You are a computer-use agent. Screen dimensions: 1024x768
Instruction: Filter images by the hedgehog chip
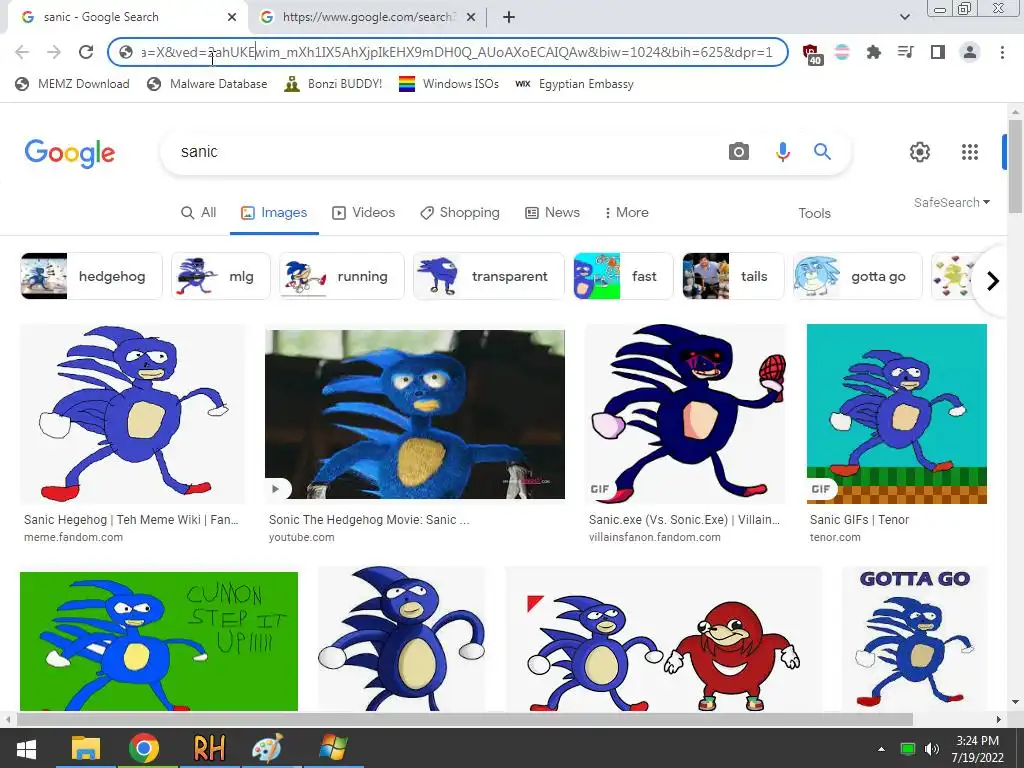91,276
